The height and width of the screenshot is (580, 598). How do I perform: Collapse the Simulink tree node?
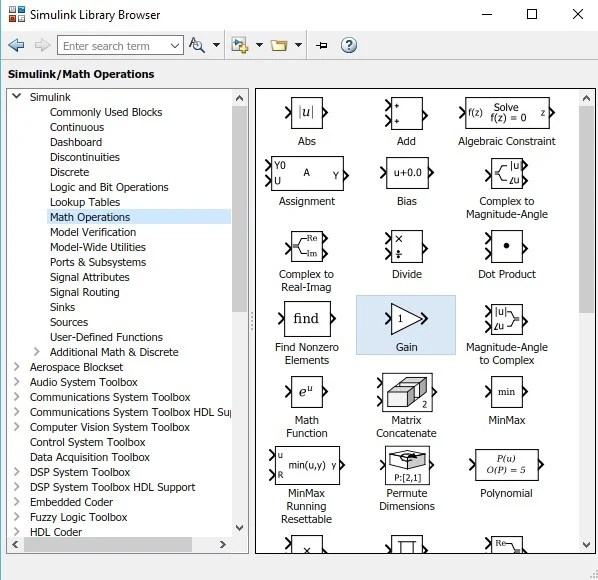click(16, 96)
